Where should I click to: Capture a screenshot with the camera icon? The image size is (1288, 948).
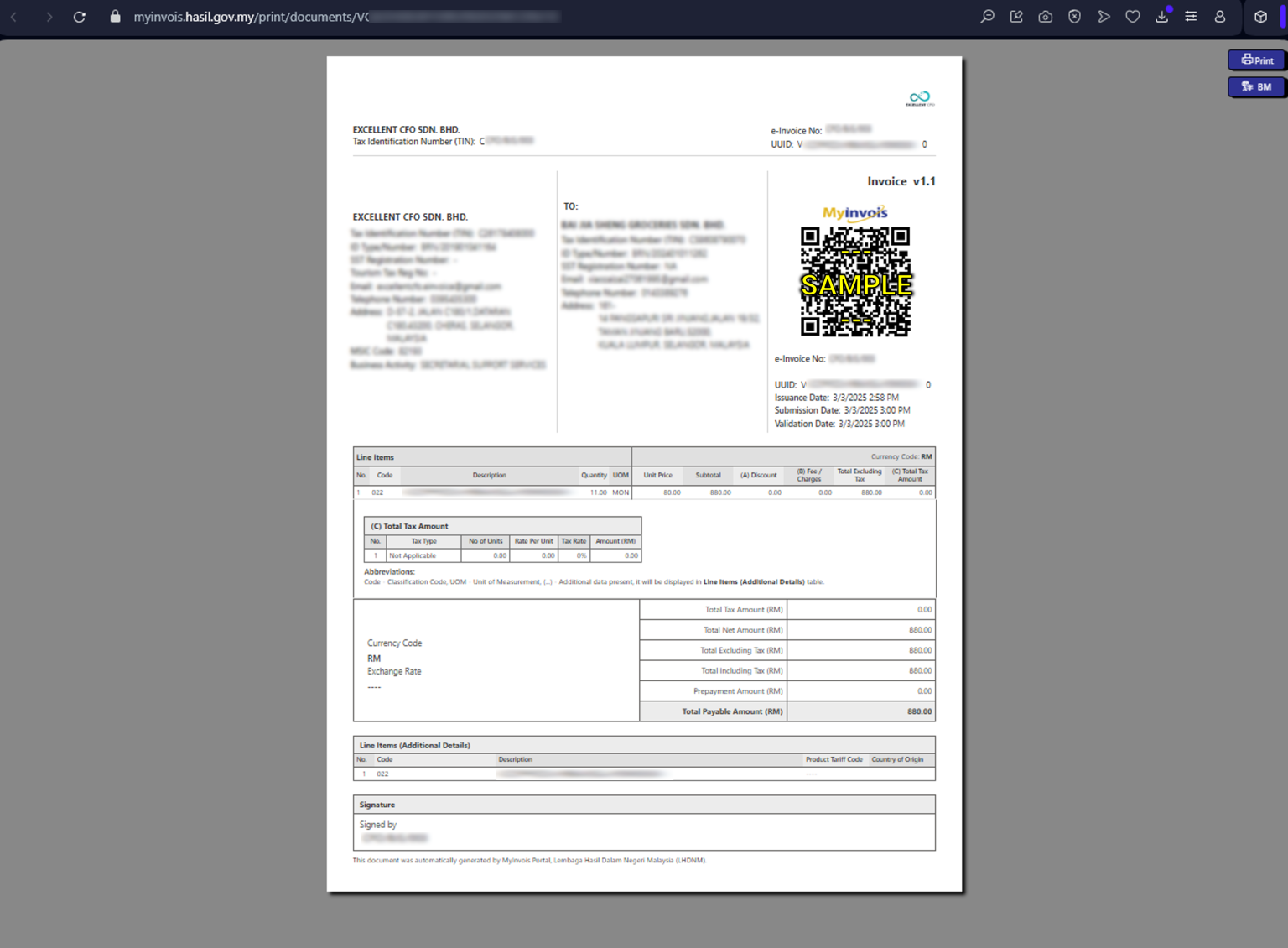(x=1045, y=16)
